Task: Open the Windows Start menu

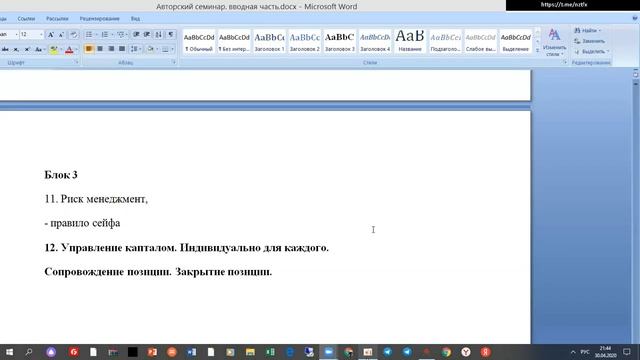Action: point(9,352)
